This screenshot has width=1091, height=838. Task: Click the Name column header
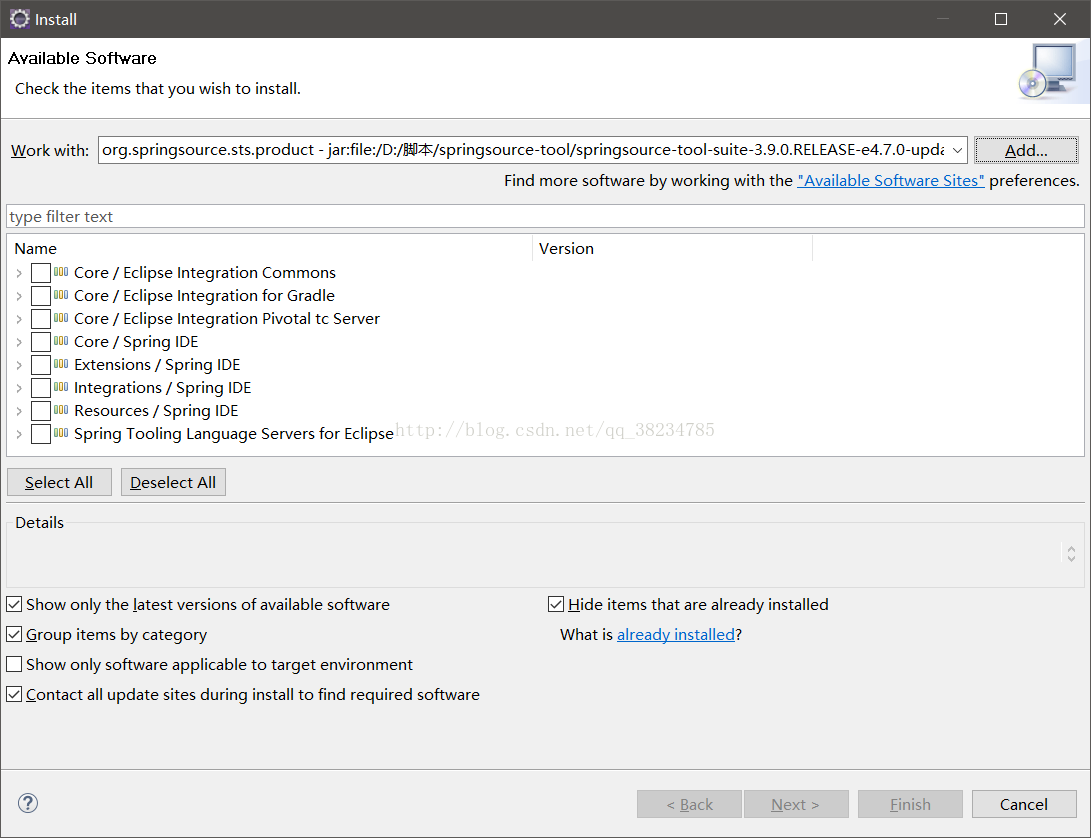click(270, 248)
